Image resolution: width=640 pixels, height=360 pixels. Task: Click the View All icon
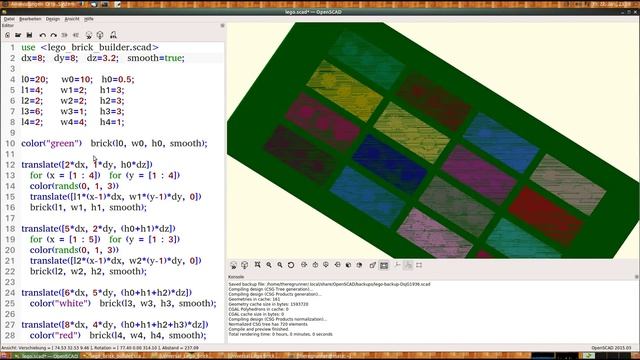[x=258, y=265]
